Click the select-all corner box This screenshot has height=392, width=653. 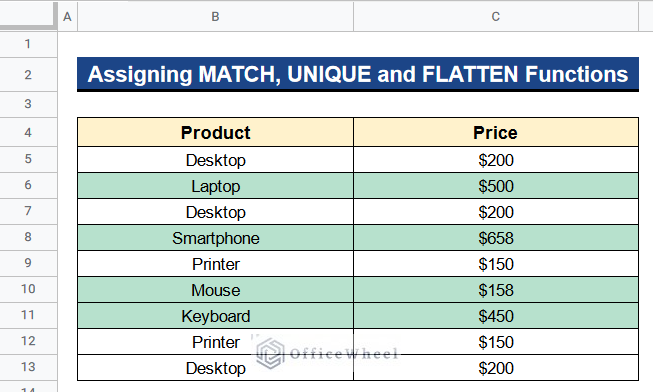(x=28, y=16)
